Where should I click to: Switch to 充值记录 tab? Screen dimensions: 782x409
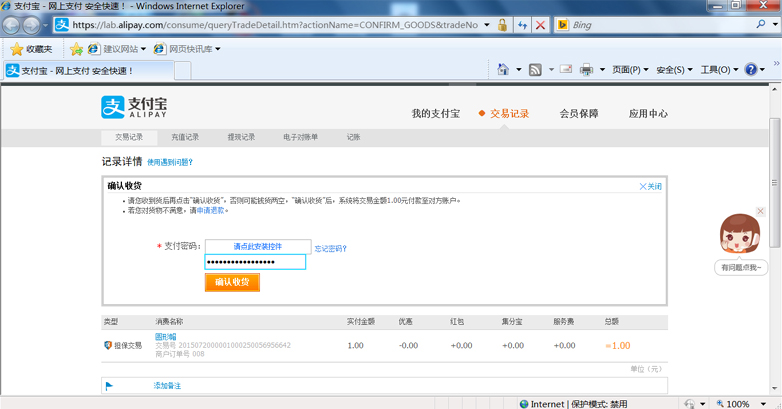[x=185, y=137]
